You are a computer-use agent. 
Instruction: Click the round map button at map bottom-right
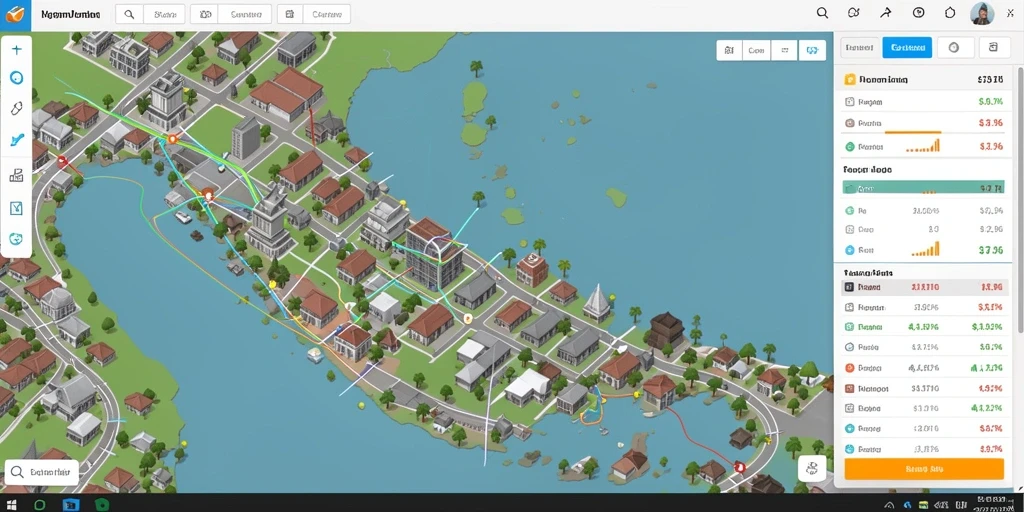tap(812, 468)
